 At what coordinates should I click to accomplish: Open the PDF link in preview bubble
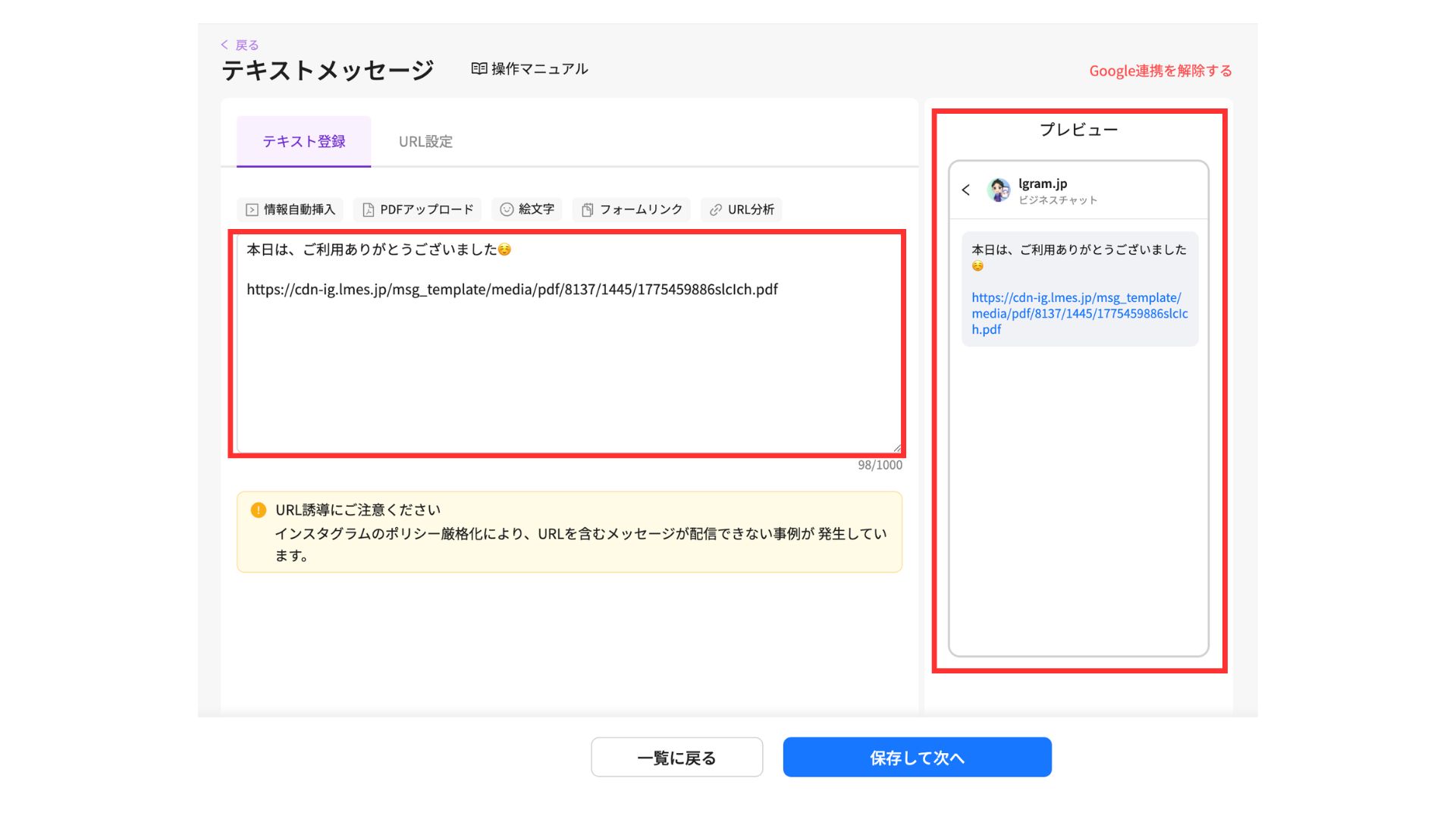point(1078,313)
